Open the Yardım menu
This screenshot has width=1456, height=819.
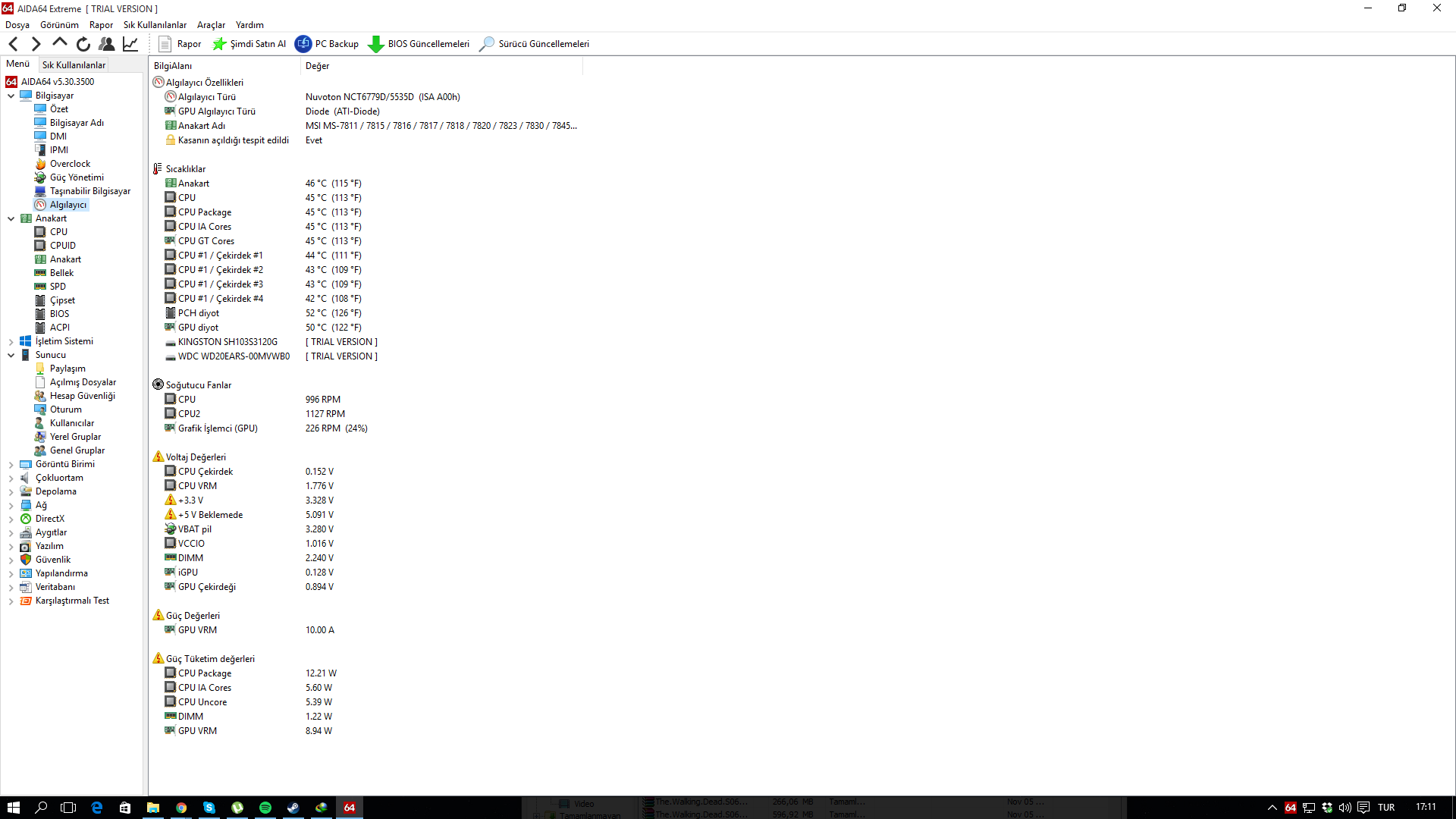point(249,25)
